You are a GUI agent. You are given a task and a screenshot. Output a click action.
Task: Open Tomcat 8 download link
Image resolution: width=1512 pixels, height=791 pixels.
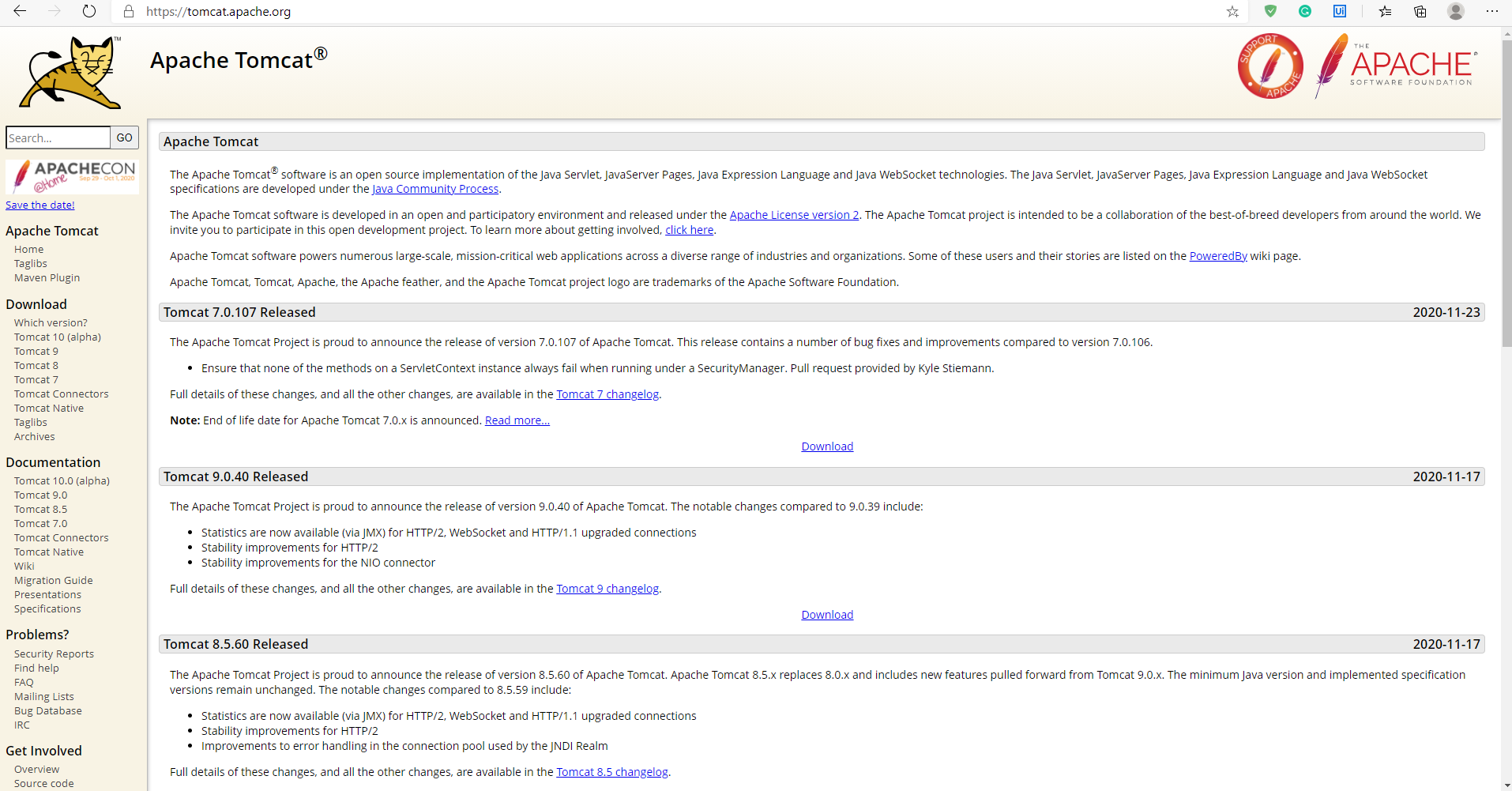tap(36, 365)
